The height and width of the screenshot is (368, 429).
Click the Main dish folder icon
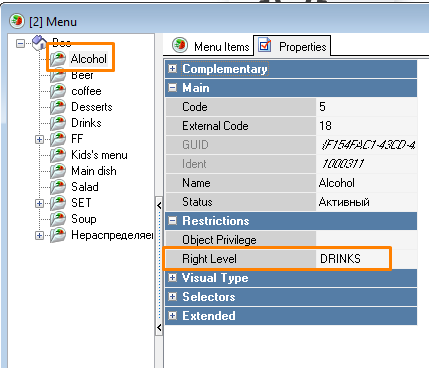click(58, 171)
